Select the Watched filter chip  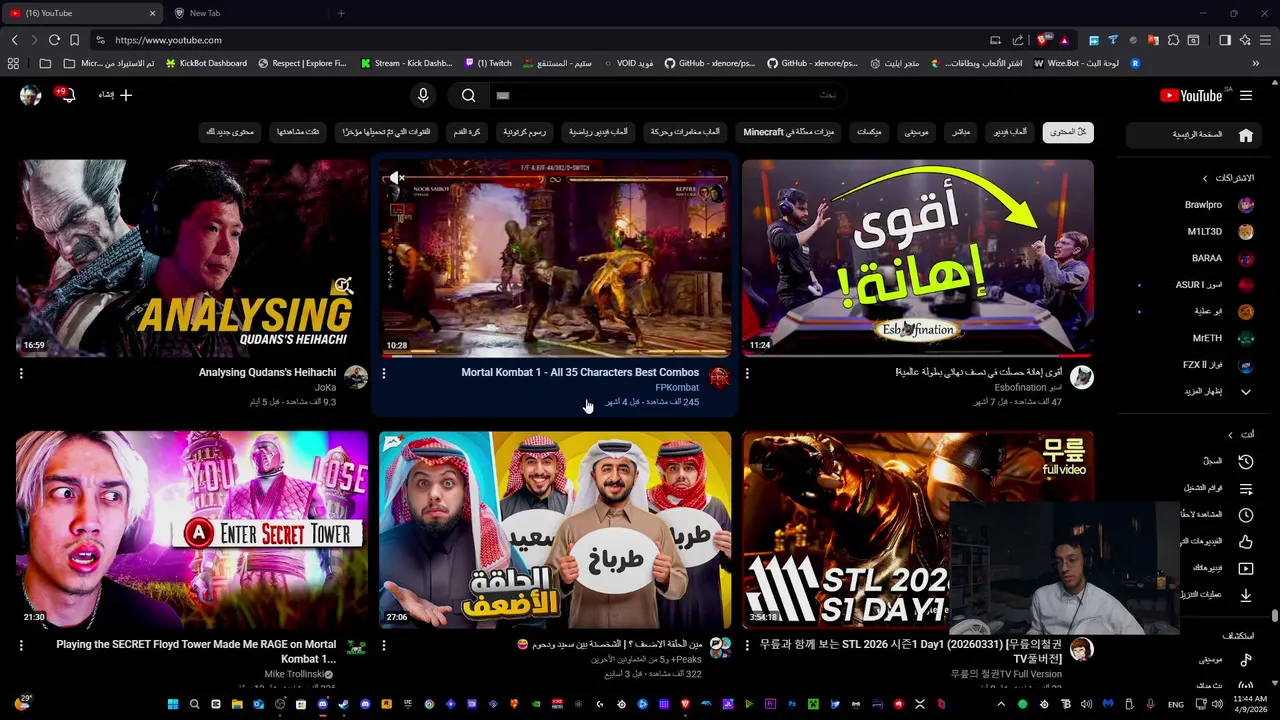(298, 132)
